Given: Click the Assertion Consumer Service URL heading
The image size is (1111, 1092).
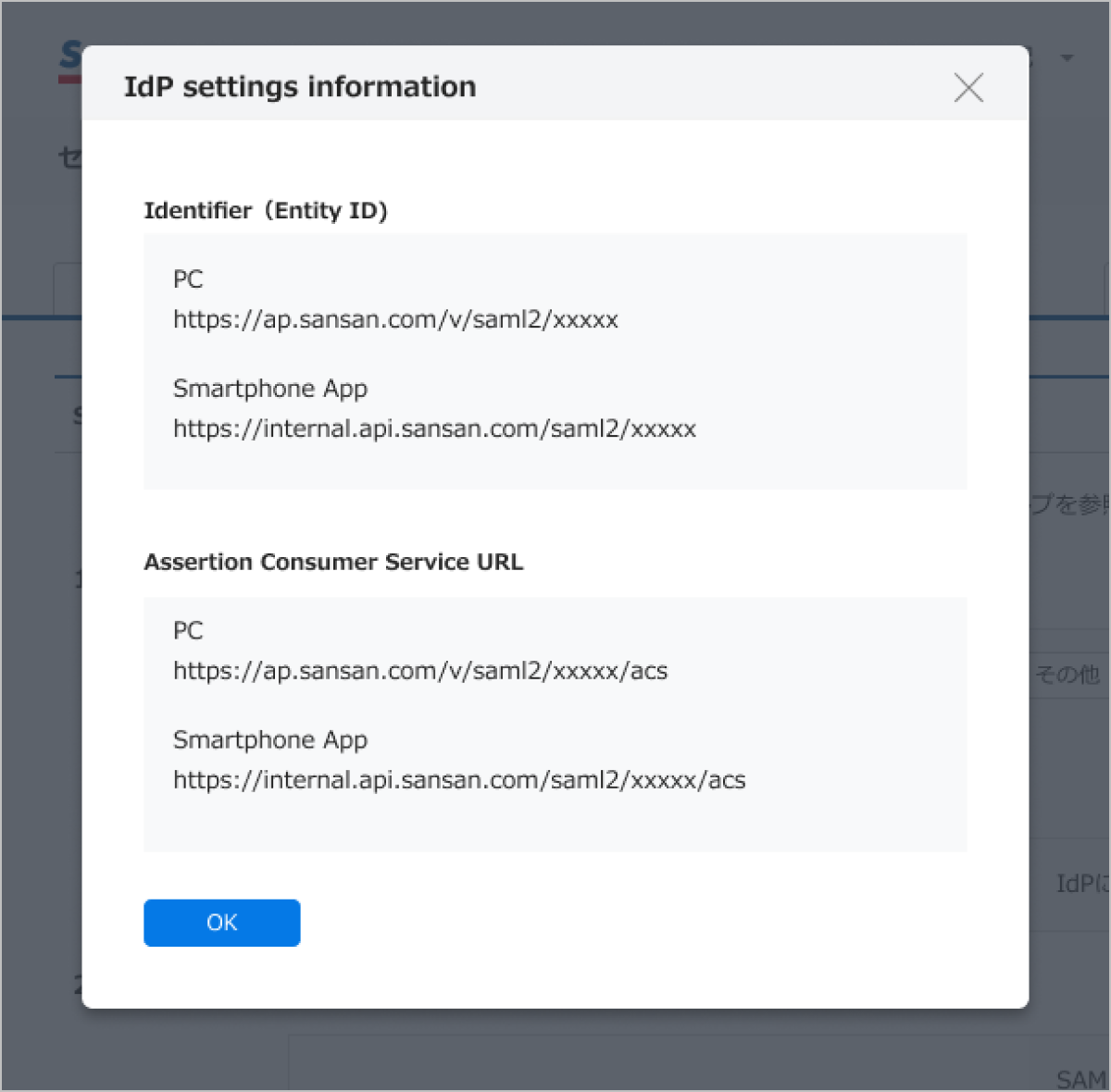Looking at the screenshot, I should [x=333, y=563].
